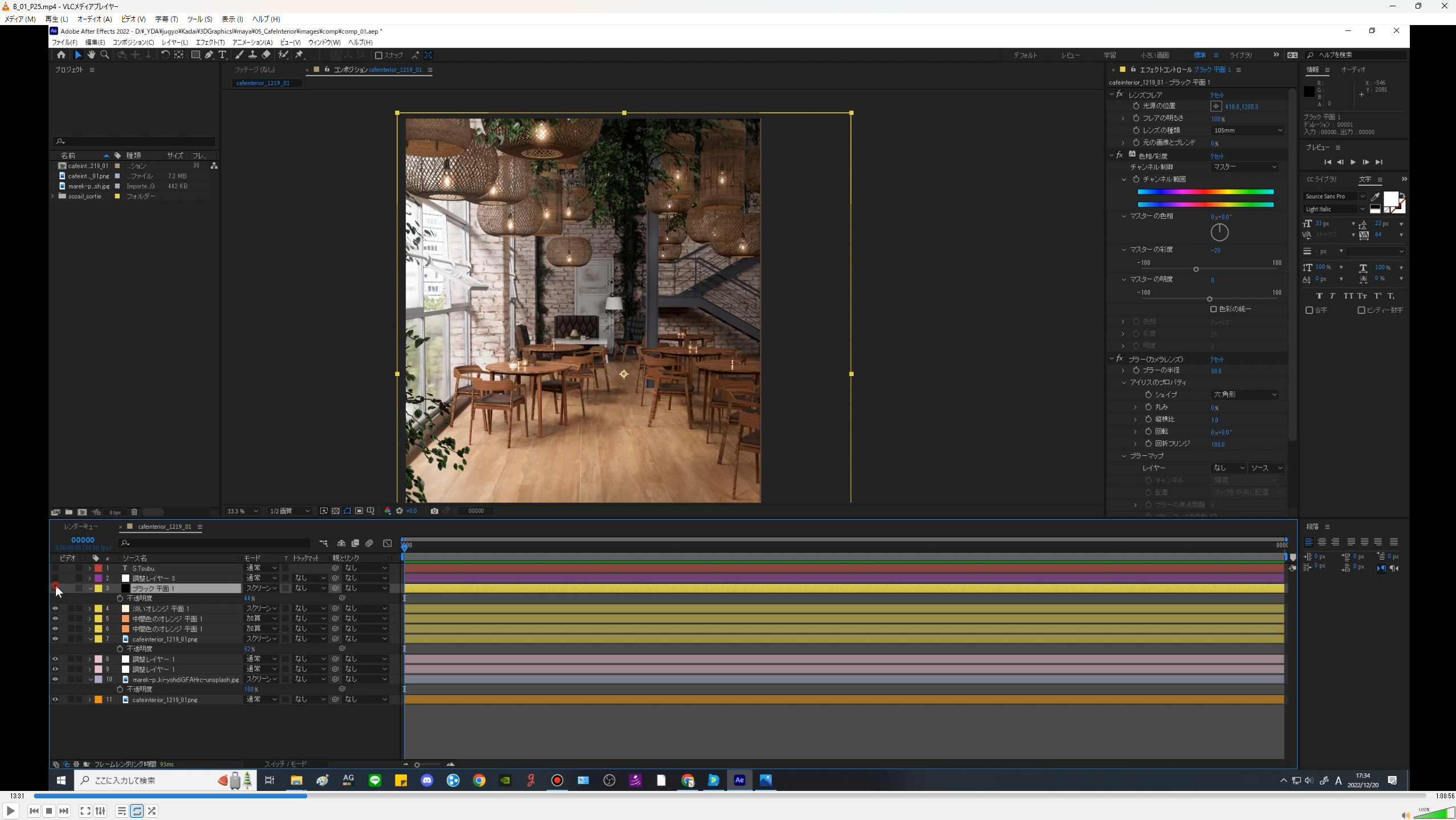The height and width of the screenshot is (820, 1456).
Task: Select the Pen tool in toolbar
Action: (x=209, y=55)
